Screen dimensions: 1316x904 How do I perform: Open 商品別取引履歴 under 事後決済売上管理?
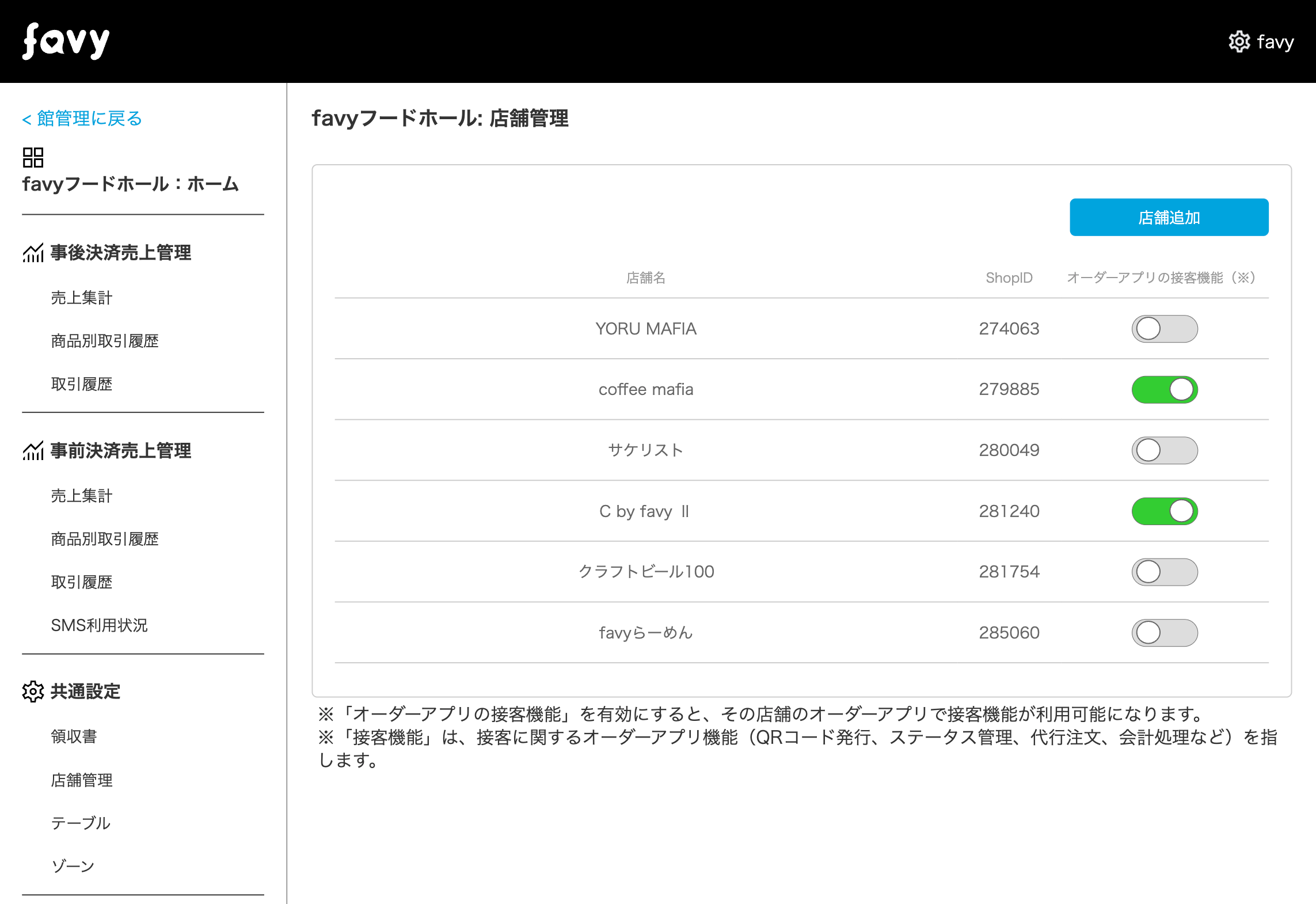(105, 341)
